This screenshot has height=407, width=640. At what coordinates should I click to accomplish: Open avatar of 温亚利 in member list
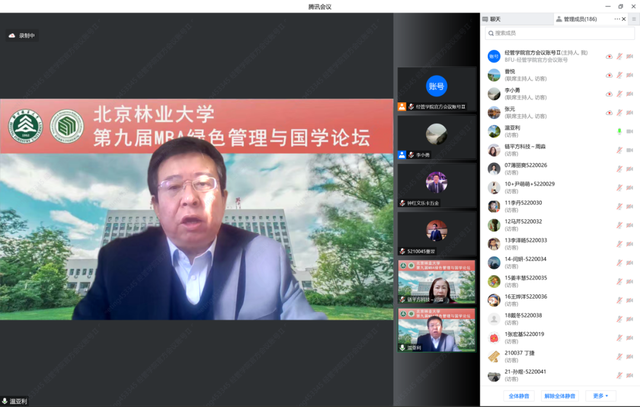click(494, 132)
